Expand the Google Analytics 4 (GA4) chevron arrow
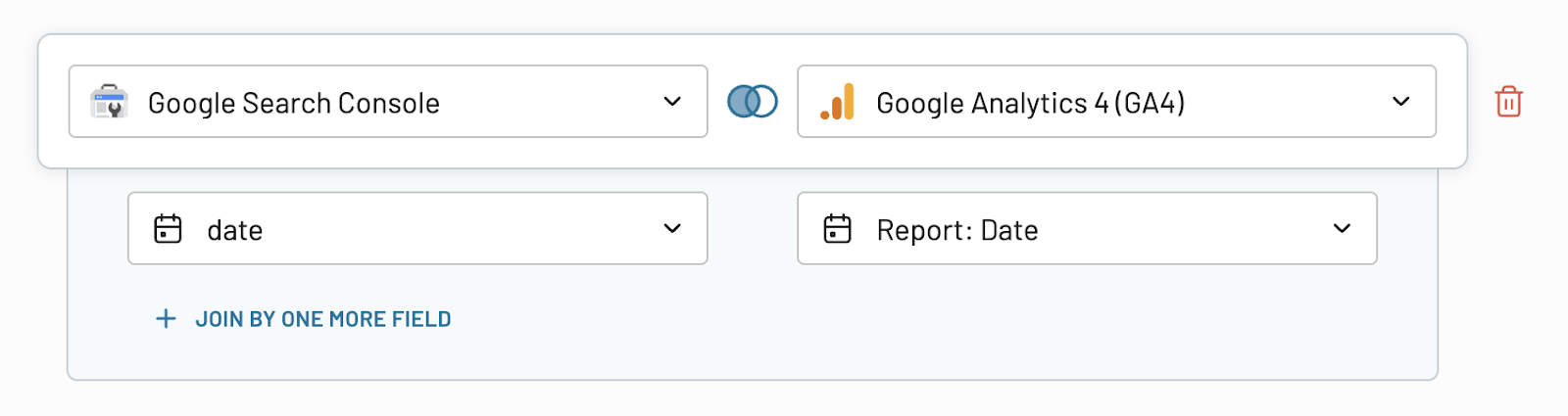 click(1401, 102)
